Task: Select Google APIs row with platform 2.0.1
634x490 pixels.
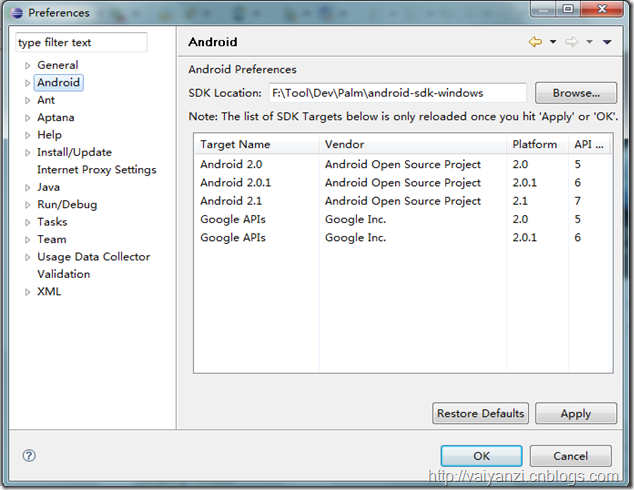Action: (403, 237)
